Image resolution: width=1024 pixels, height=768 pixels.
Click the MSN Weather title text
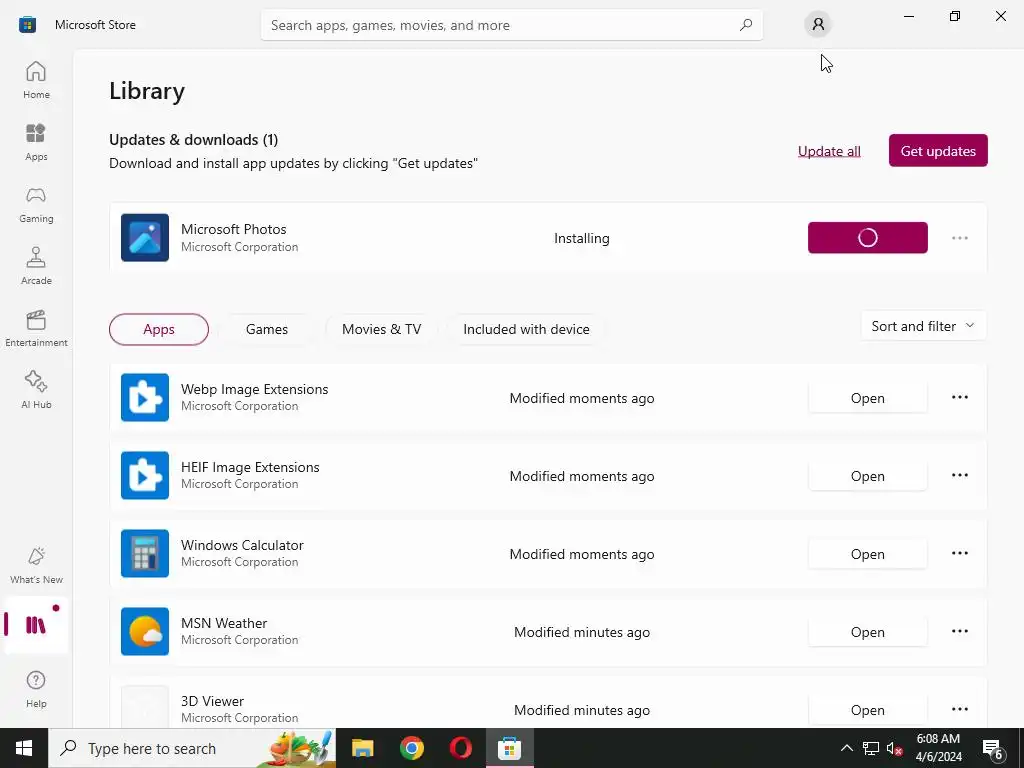click(223, 623)
